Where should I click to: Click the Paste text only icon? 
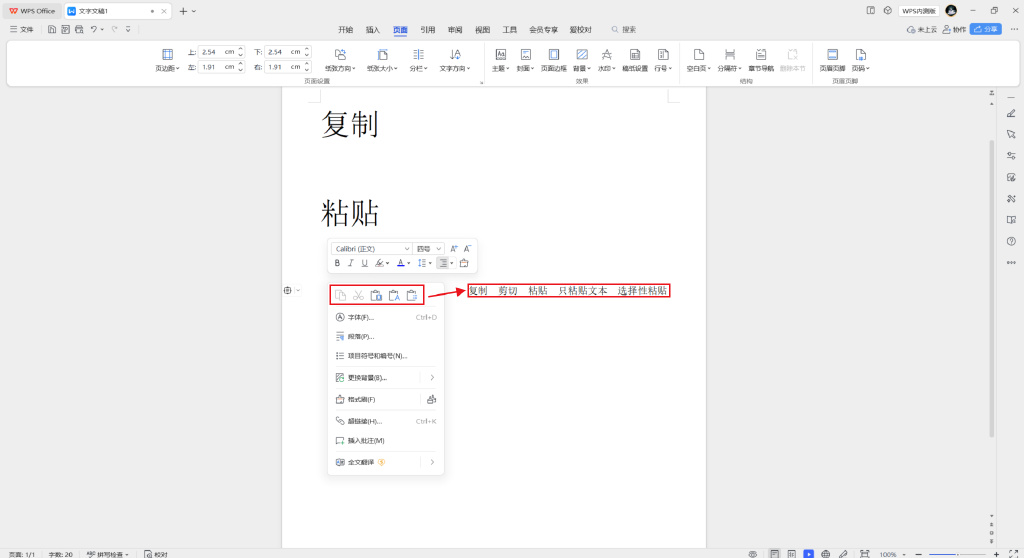tap(394, 295)
